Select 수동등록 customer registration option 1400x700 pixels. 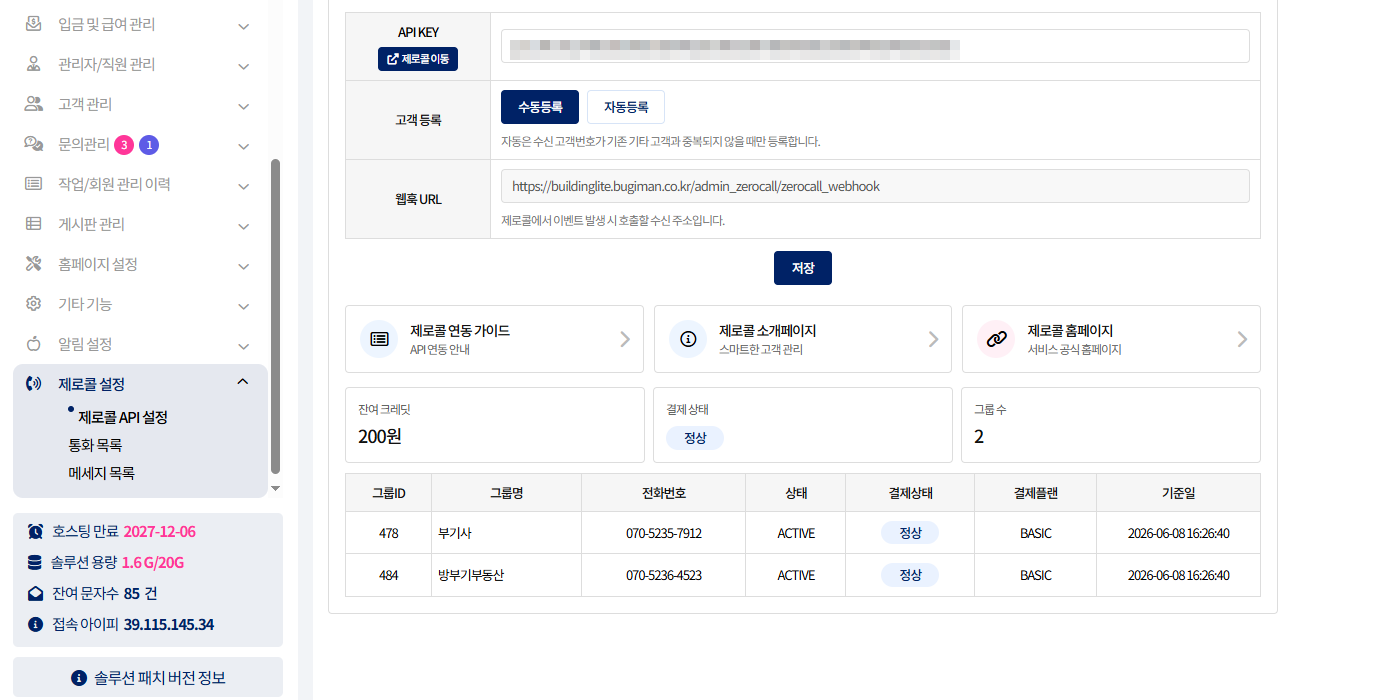(x=540, y=107)
